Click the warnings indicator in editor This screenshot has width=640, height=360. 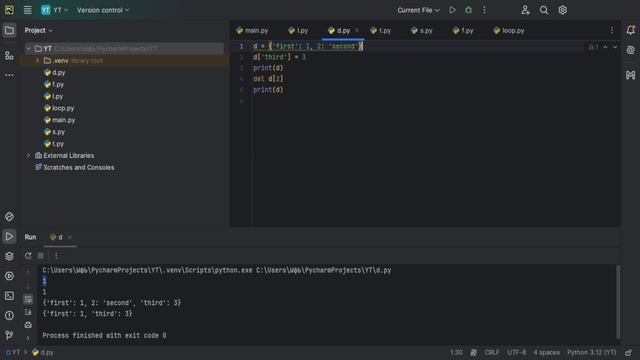(593, 47)
